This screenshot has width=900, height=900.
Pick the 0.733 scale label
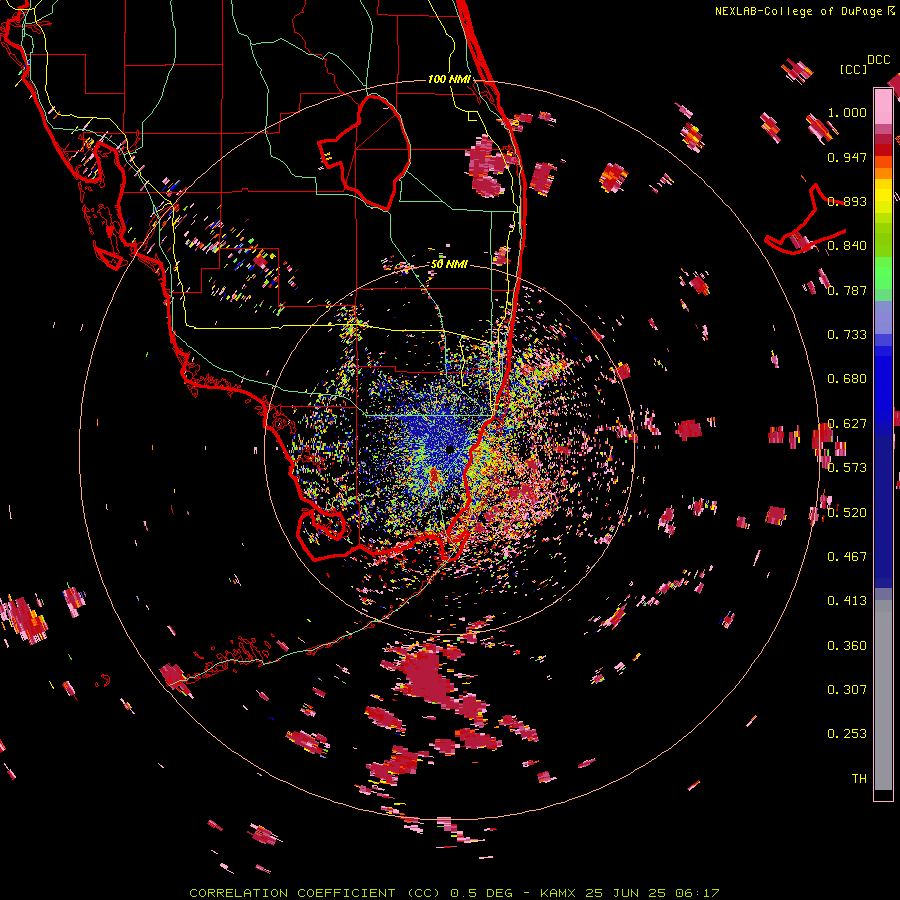847,335
